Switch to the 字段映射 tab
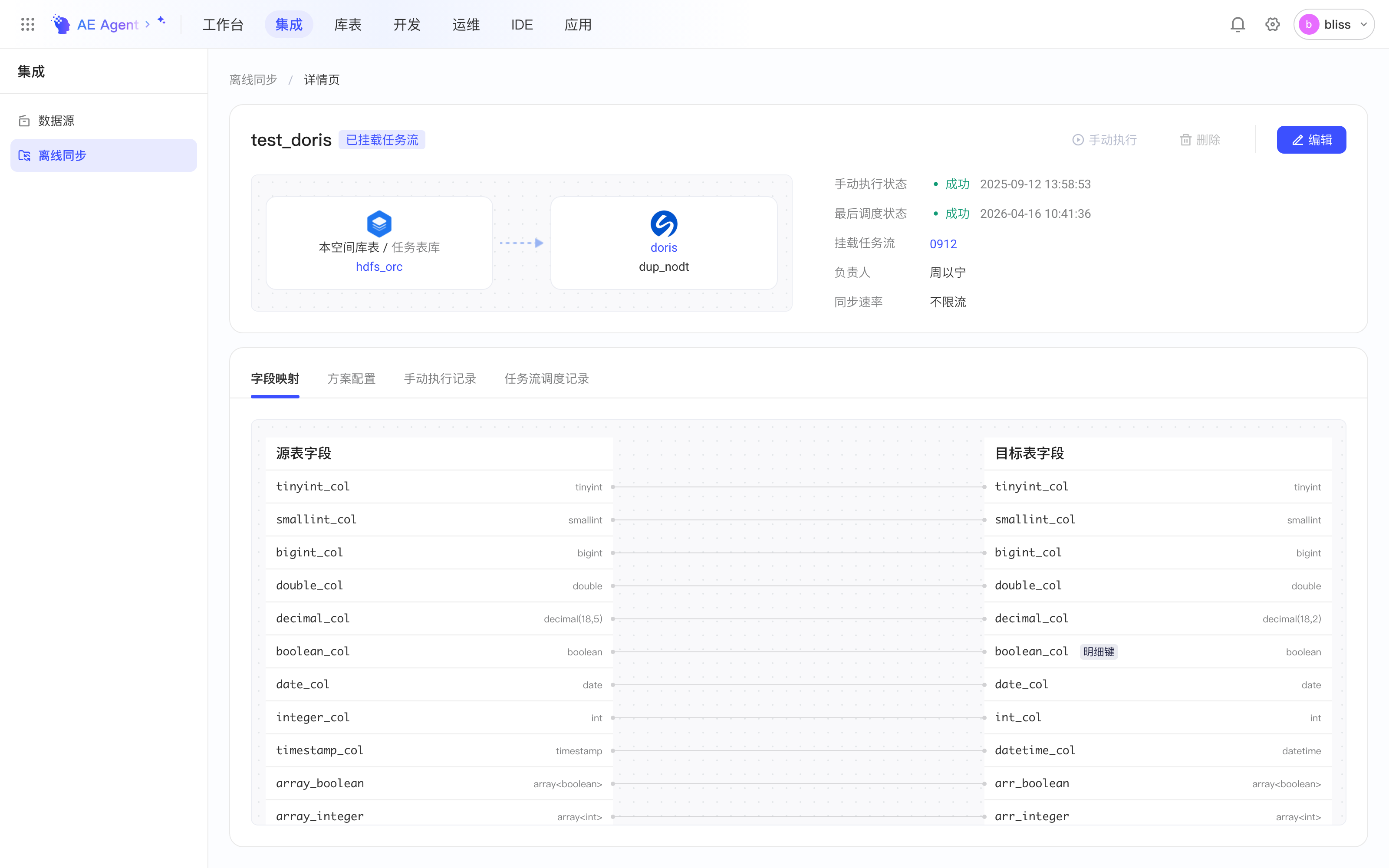Screen dimensions: 1389x868 275,379
